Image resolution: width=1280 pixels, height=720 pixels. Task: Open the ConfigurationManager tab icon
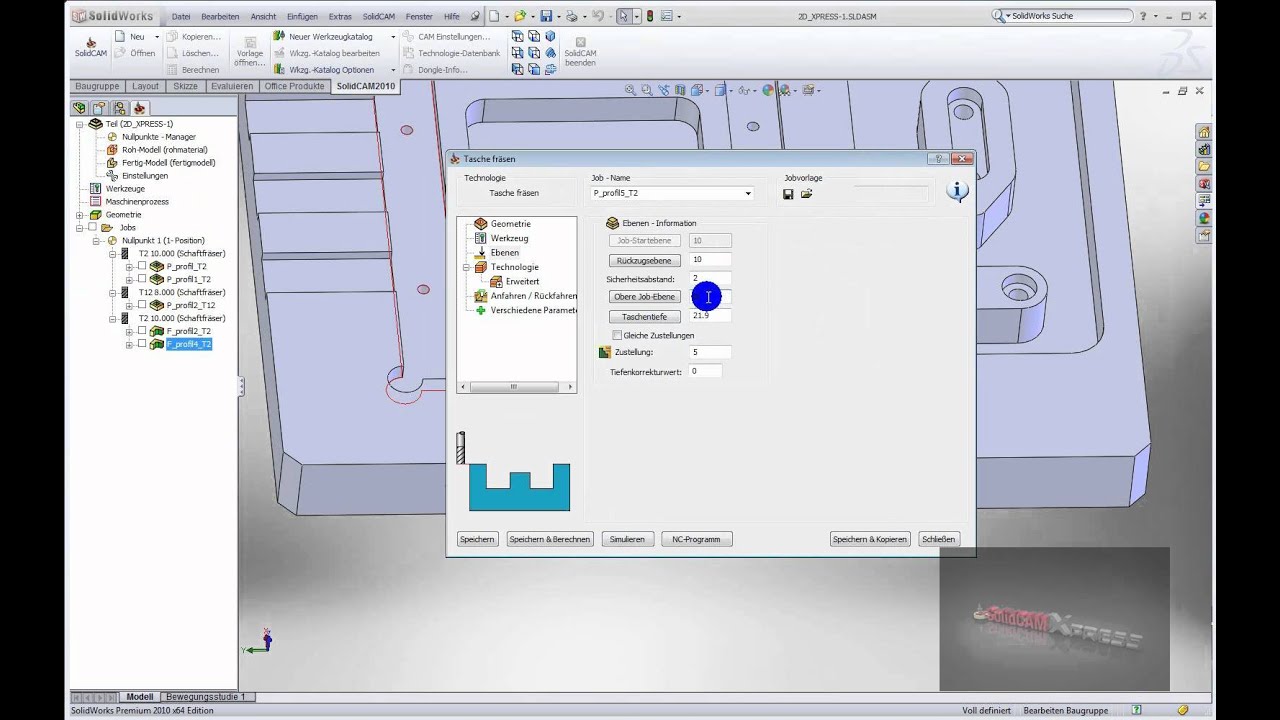[x=119, y=108]
